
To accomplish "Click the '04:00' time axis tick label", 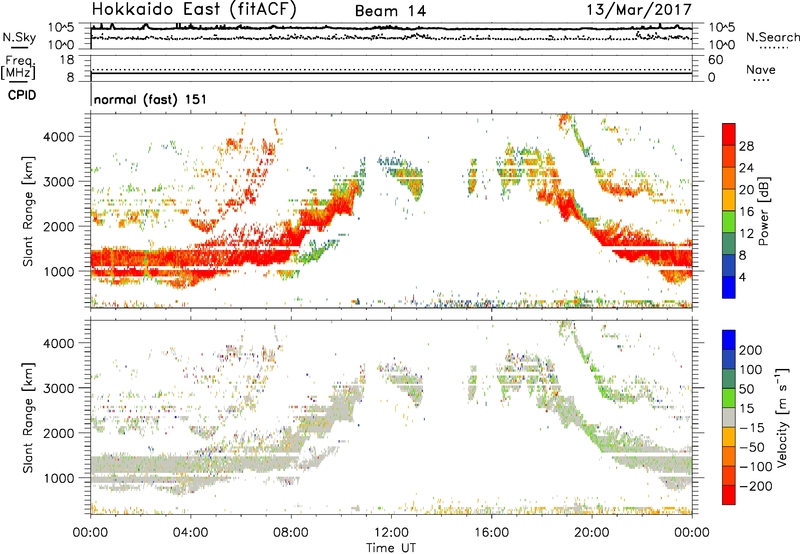I will [191, 533].
